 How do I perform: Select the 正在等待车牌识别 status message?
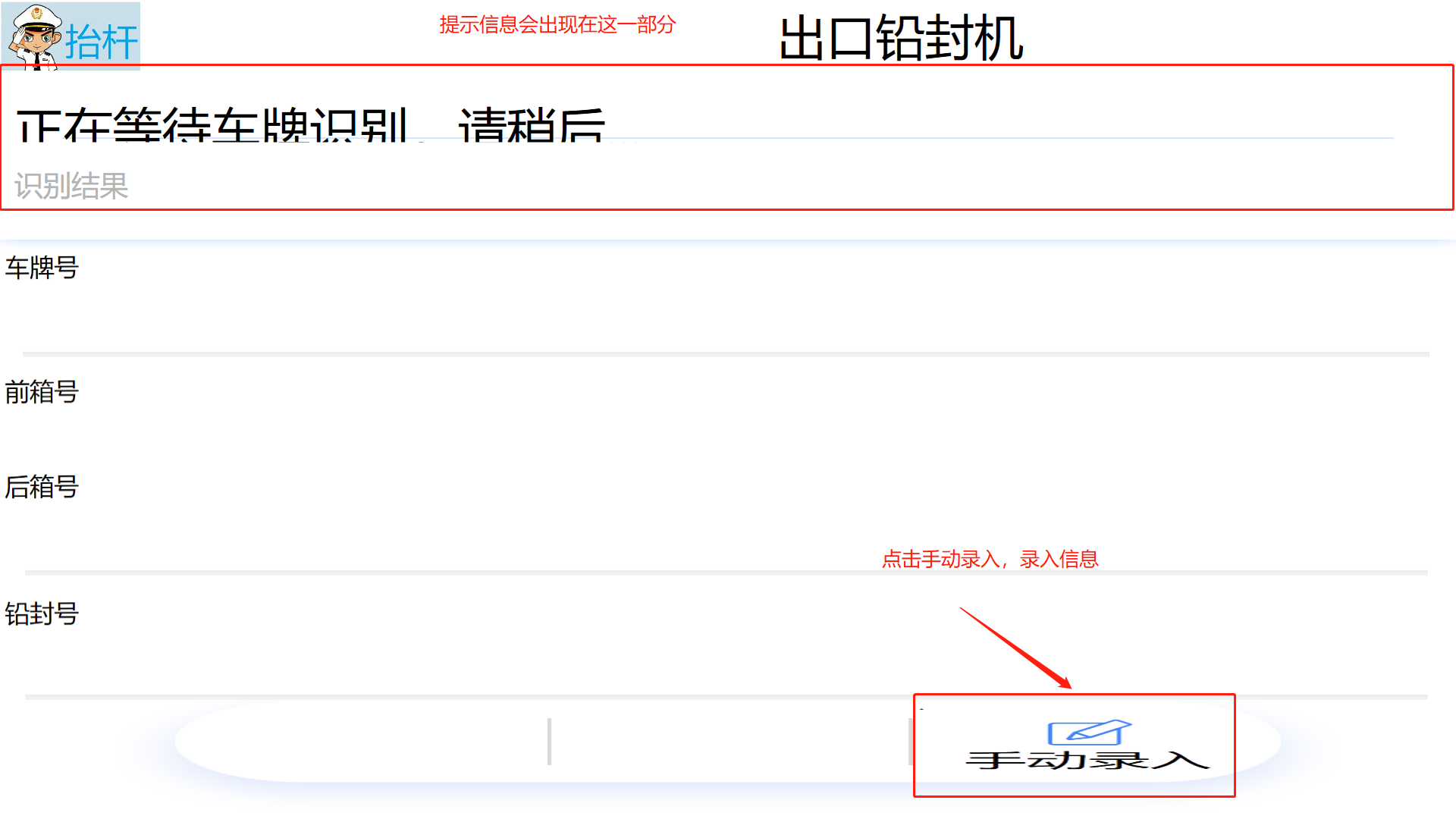(311, 124)
